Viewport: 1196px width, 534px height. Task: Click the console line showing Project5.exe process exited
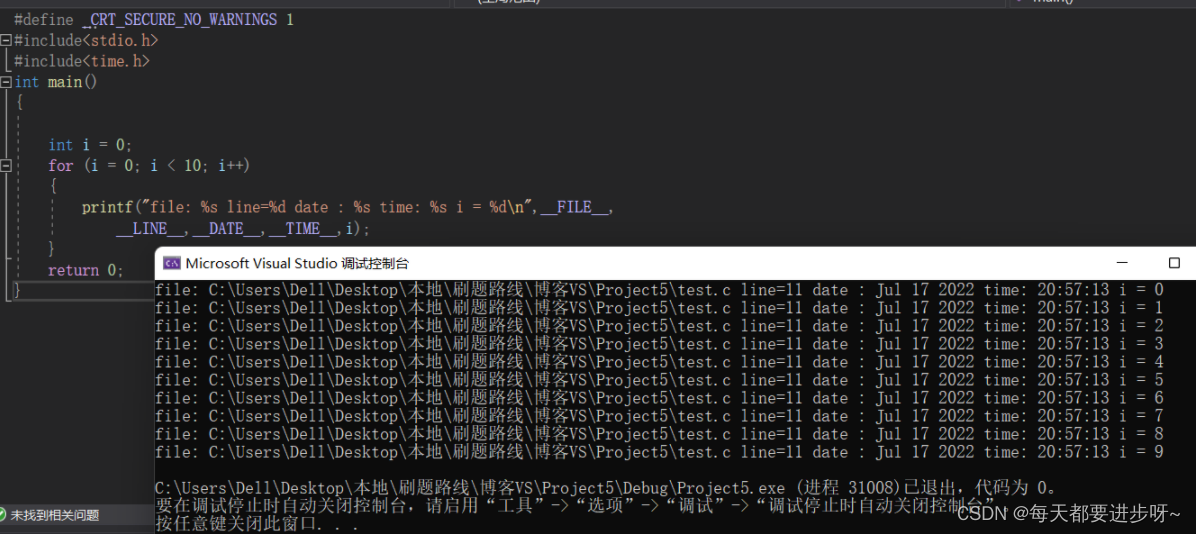point(606,488)
